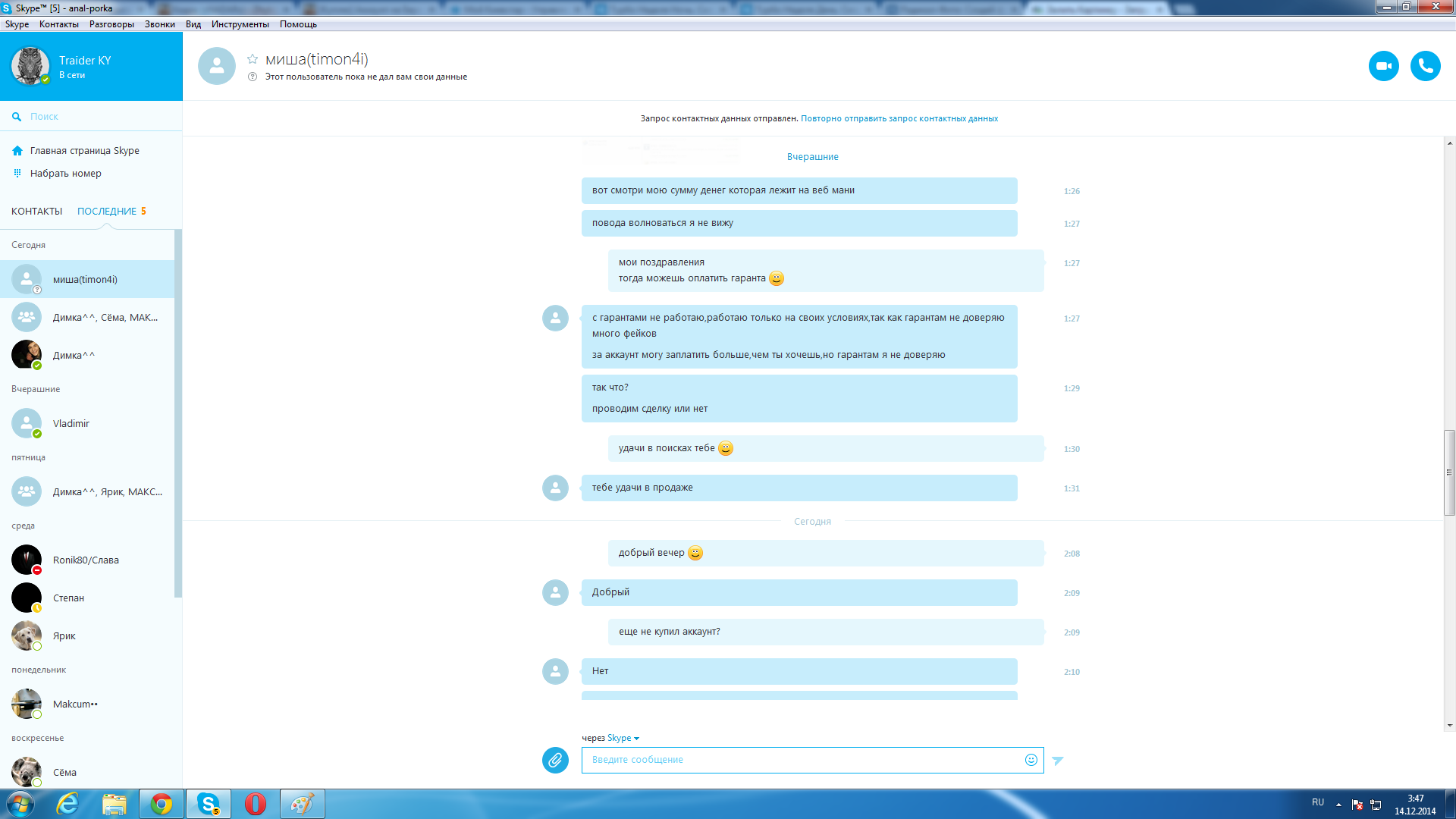
Task: Go to 'Главная страница Skype'
Action: pos(84,151)
